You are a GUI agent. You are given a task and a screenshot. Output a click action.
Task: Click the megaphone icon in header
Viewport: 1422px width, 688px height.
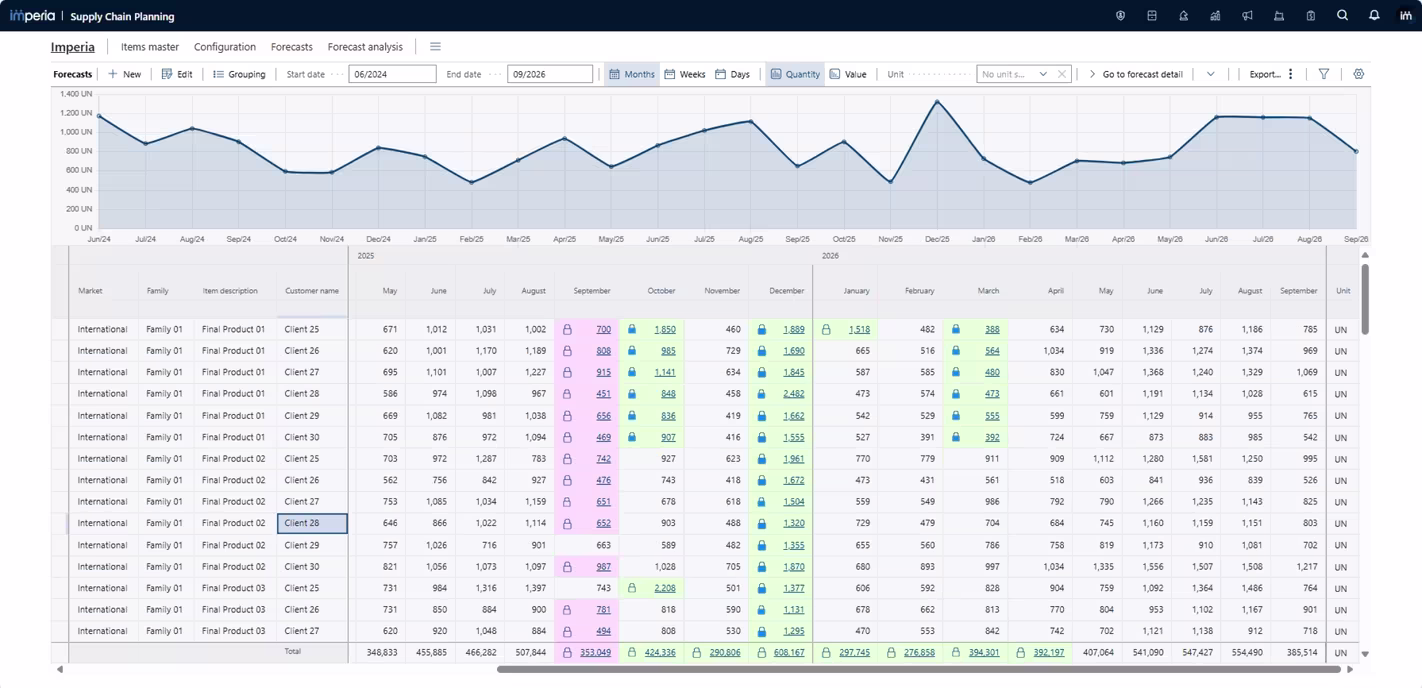pos(1247,16)
